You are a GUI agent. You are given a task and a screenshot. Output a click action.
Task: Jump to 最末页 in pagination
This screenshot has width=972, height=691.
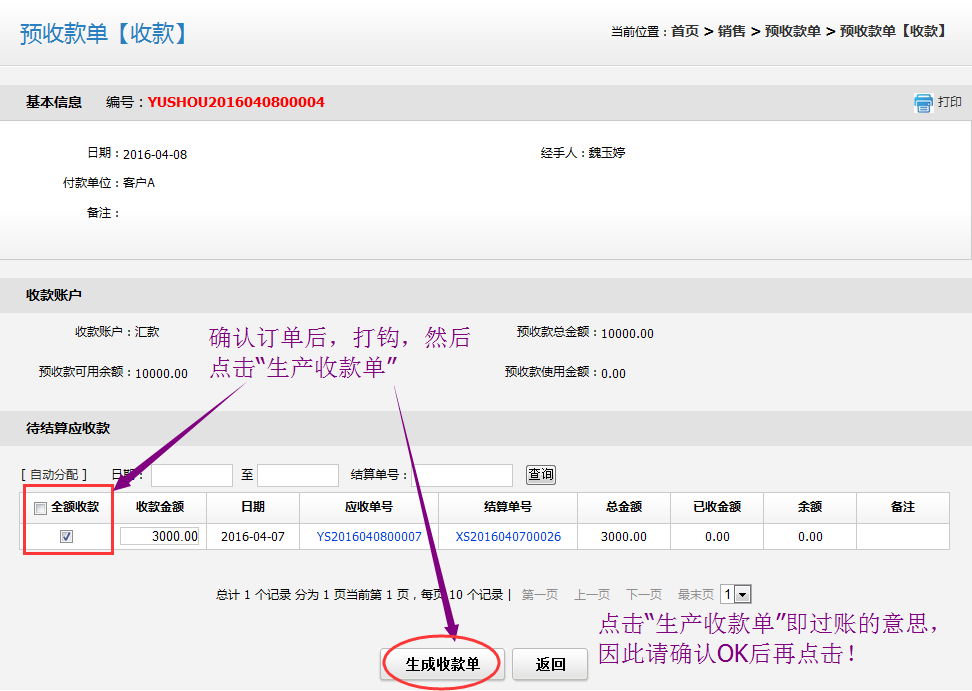[696, 594]
